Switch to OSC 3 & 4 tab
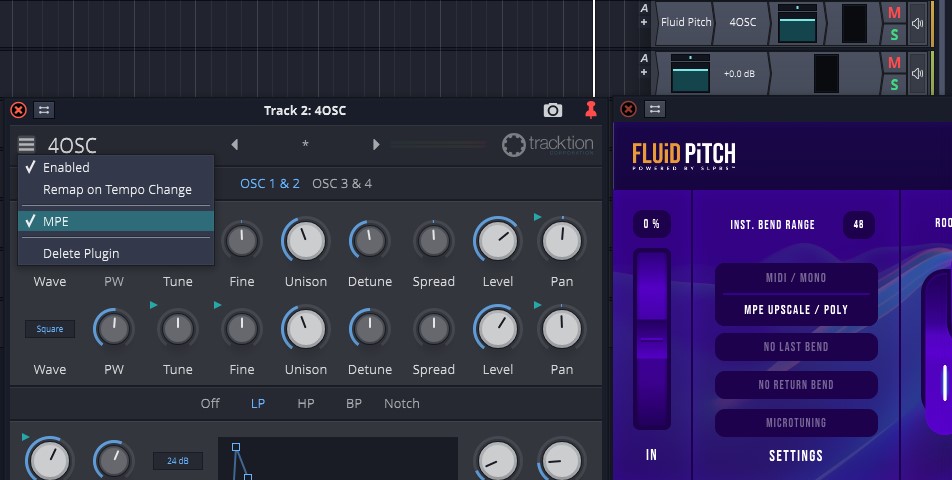Image resolution: width=952 pixels, height=480 pixels. point(342,183)
